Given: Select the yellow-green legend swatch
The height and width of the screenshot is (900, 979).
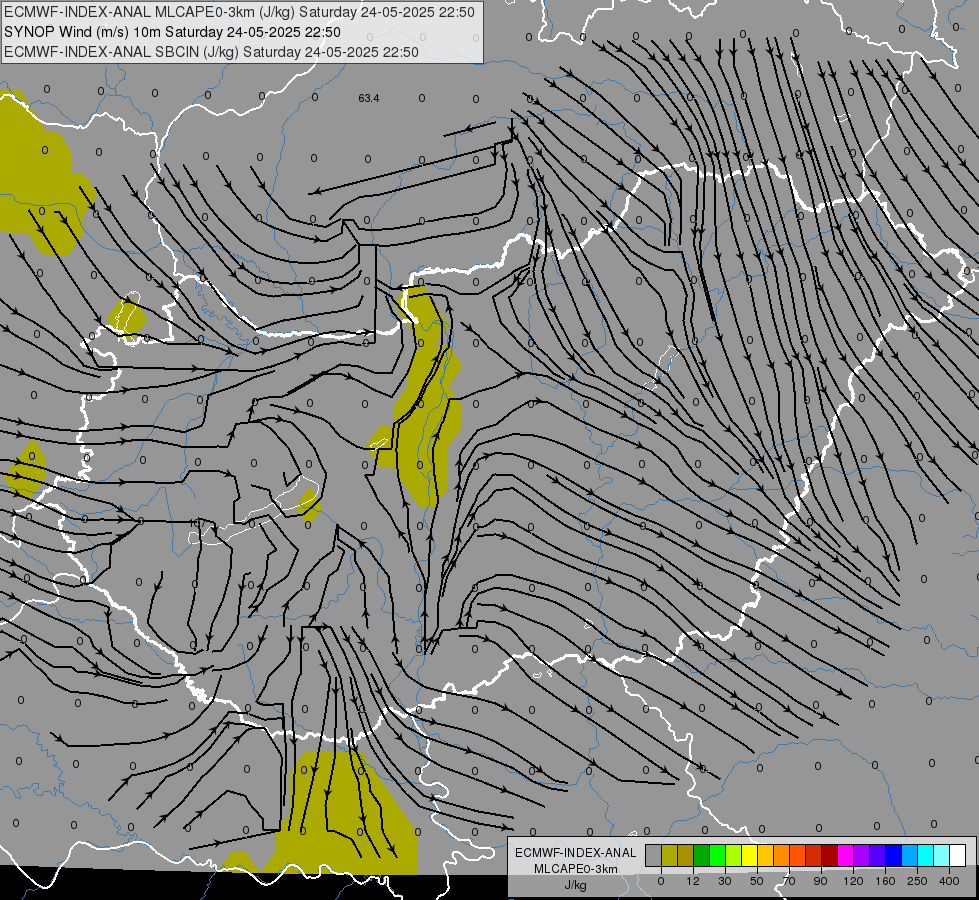Looking at the screenshot, I should [734, 856].
